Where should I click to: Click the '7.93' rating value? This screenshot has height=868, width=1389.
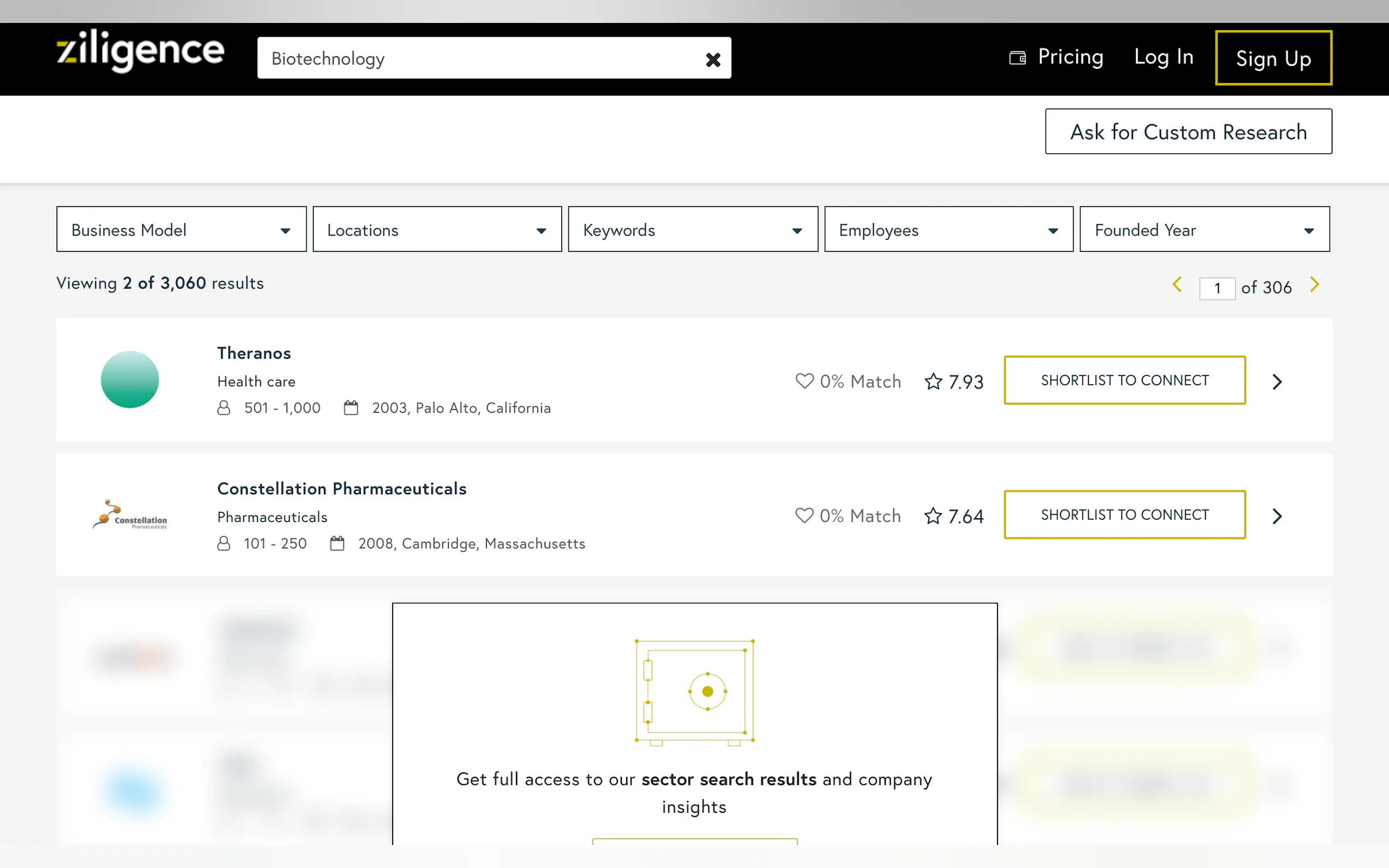[x=966, y=382]
